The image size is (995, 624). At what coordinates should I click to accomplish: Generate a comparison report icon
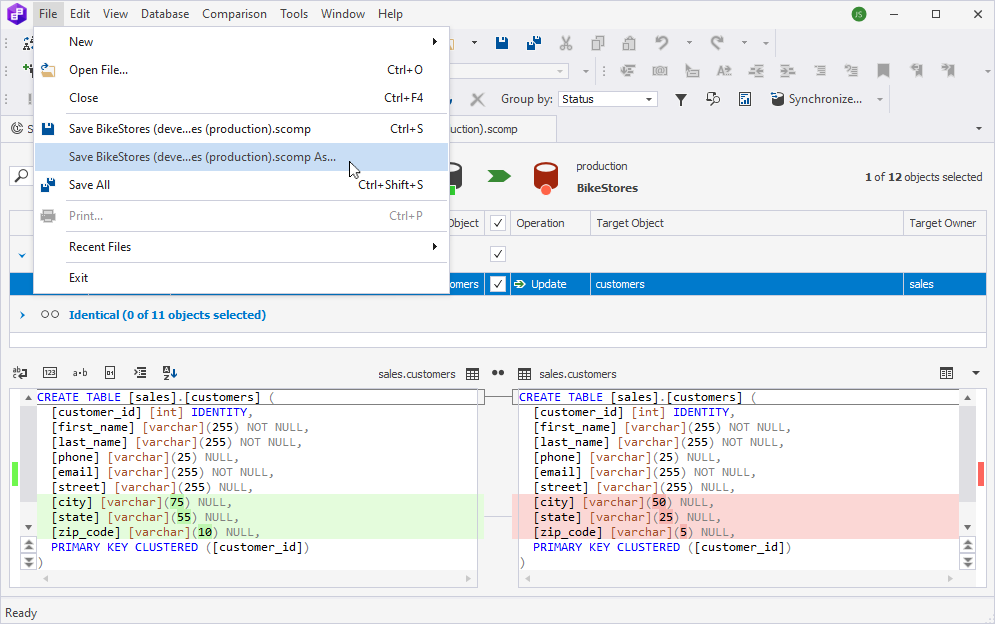pos(744,99)
